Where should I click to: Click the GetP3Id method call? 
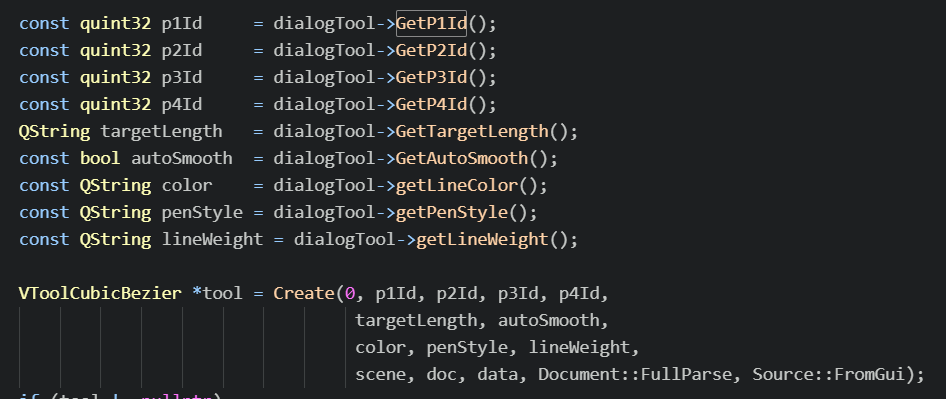click(431, 78)
